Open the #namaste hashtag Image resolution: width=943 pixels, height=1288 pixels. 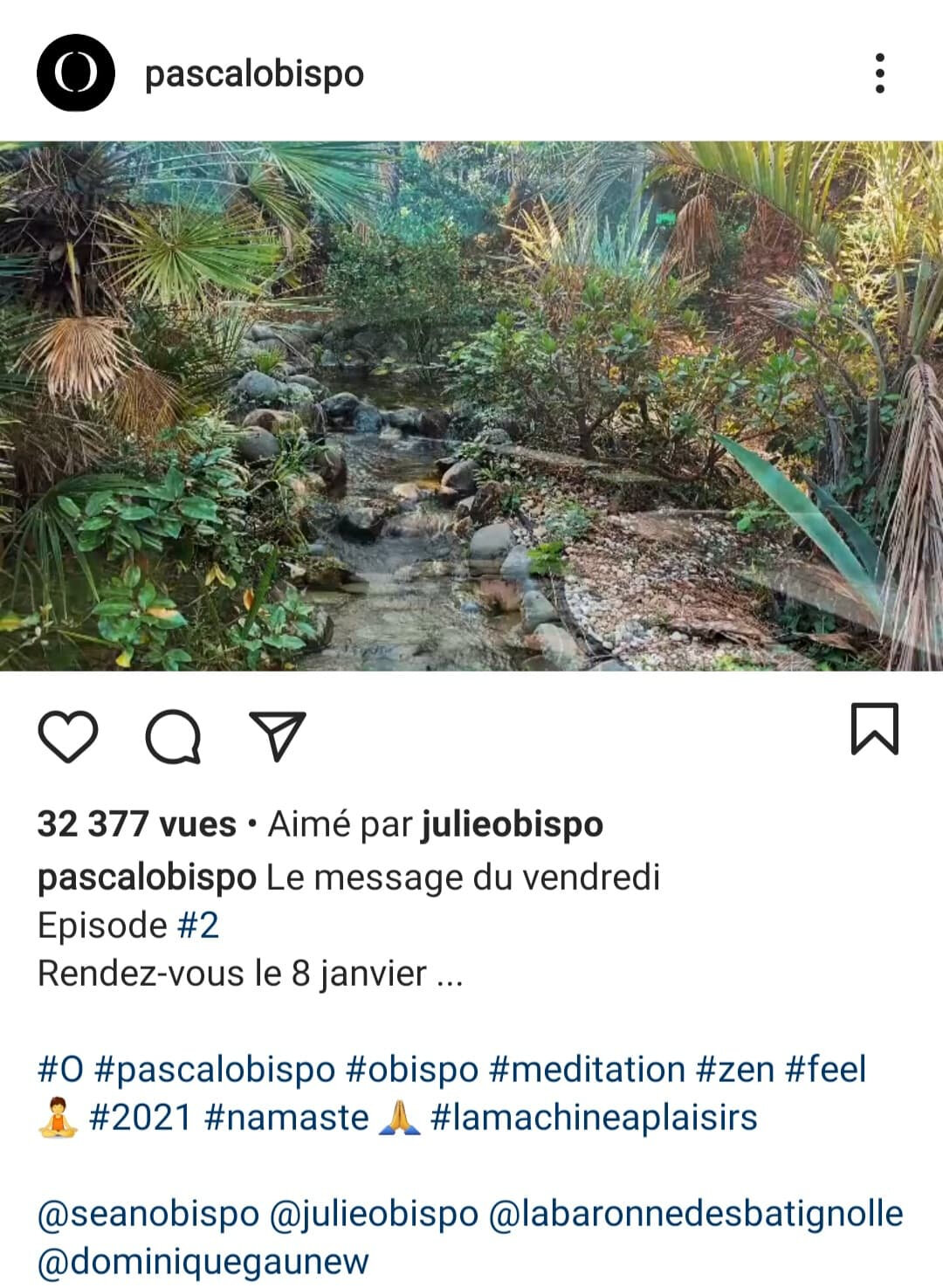pos(286,1118)
